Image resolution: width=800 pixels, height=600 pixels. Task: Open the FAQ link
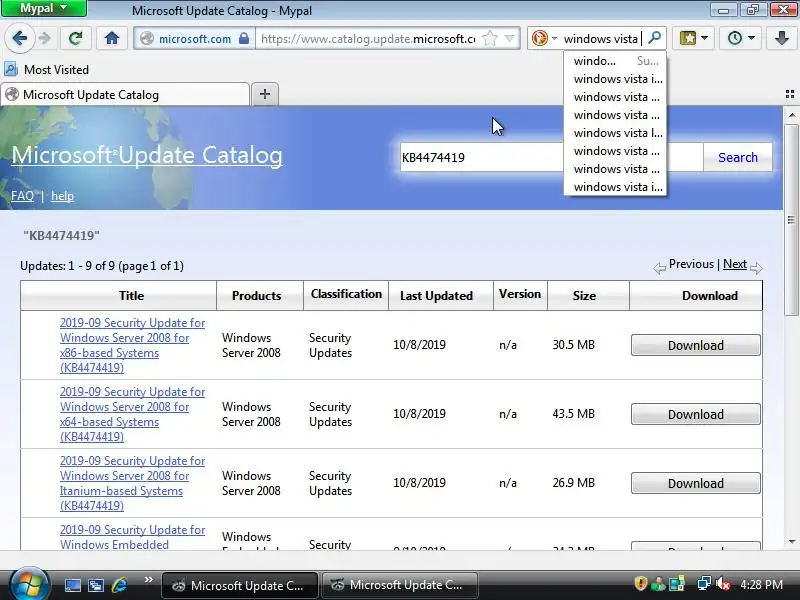(22, 196)
